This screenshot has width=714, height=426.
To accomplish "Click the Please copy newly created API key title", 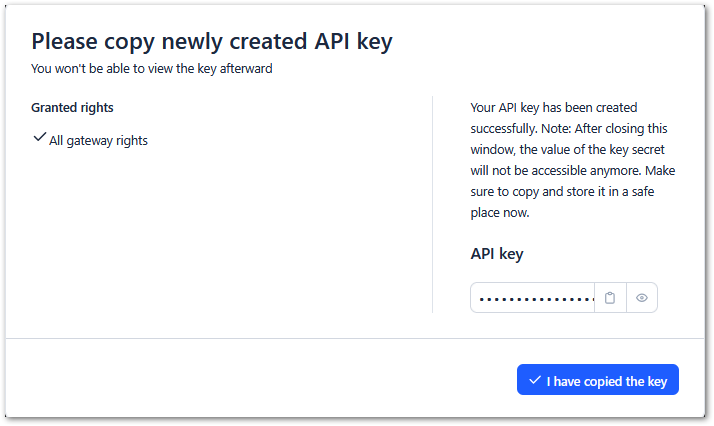I will tap(212, 42).
